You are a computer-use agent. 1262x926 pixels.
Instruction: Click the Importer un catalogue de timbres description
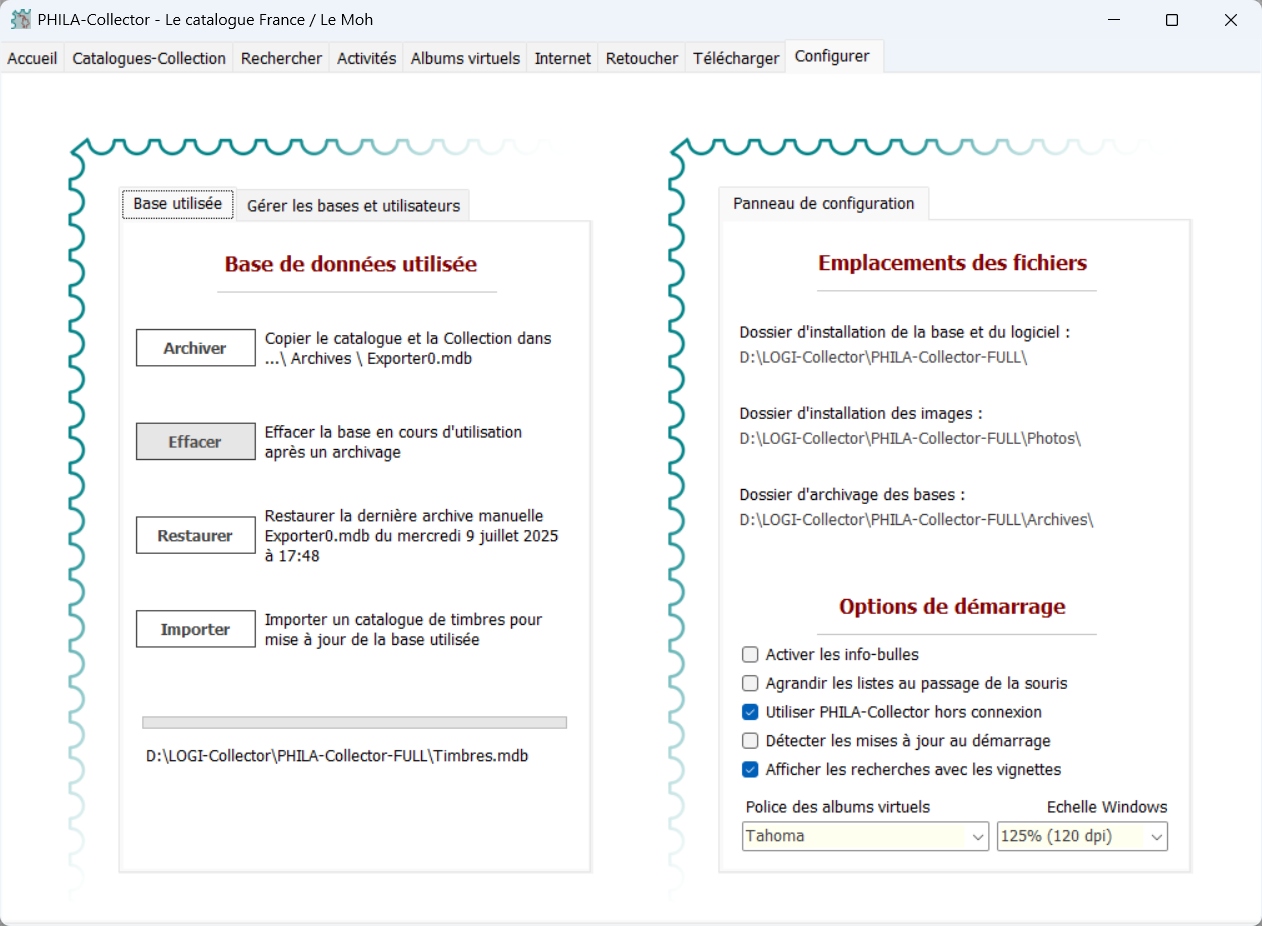click(x=403, y=630)
